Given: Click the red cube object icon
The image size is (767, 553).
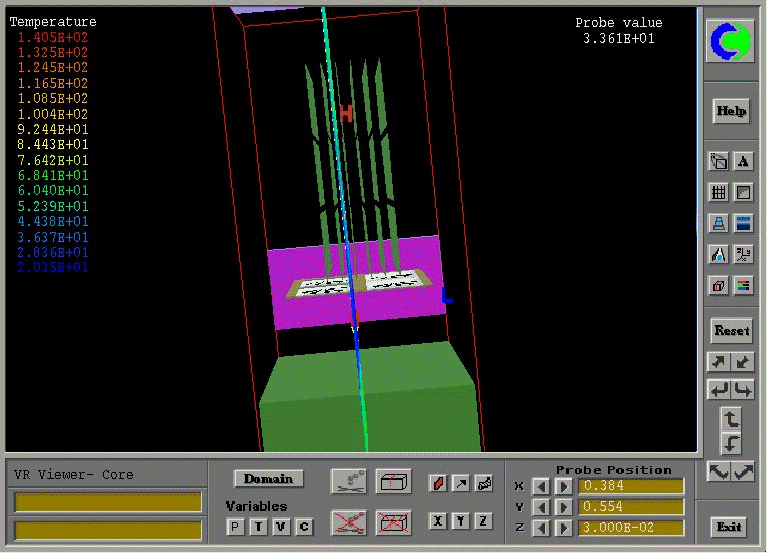Looking at the screenshot, I should (x=718, y=286).
